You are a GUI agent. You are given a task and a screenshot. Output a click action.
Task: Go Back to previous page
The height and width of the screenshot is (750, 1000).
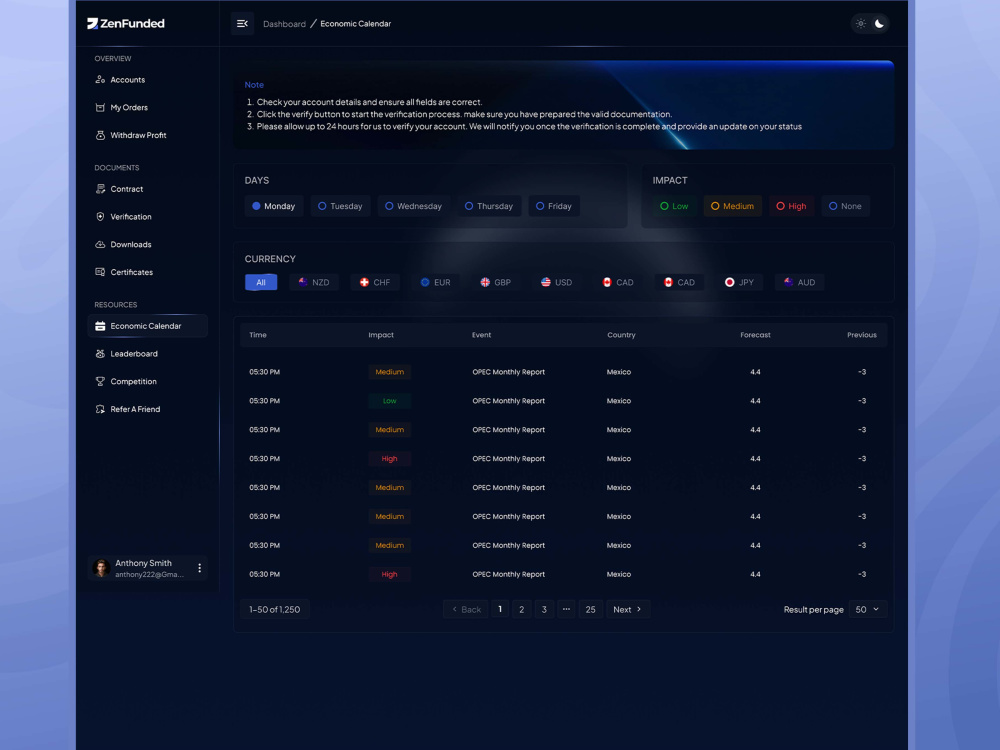coord(466,610)
